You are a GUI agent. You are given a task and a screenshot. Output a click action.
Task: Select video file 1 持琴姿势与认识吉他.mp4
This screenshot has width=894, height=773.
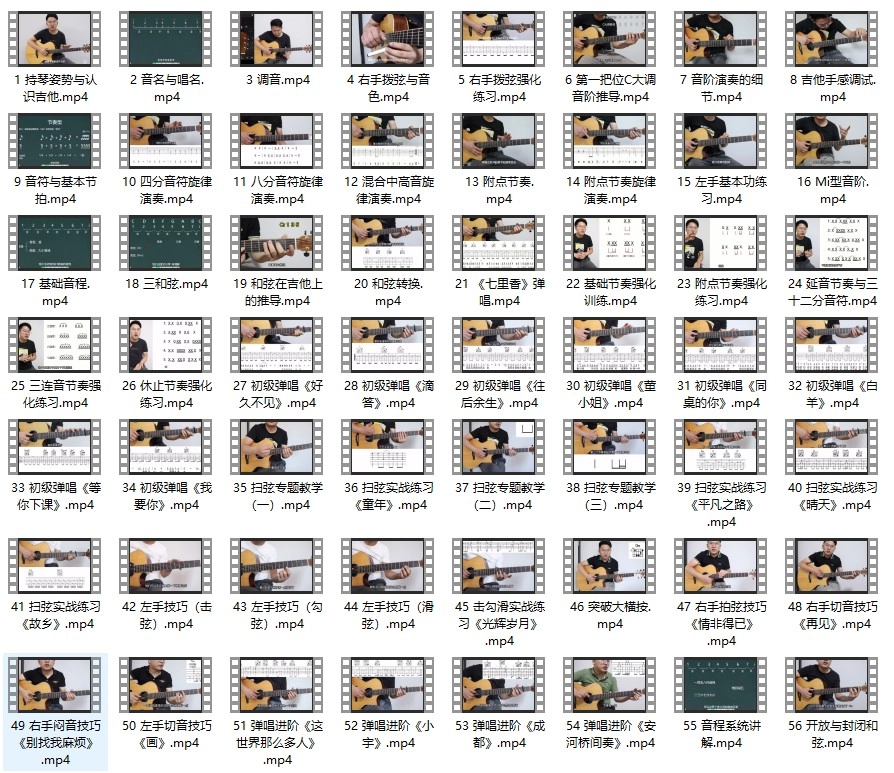[54, 39]
